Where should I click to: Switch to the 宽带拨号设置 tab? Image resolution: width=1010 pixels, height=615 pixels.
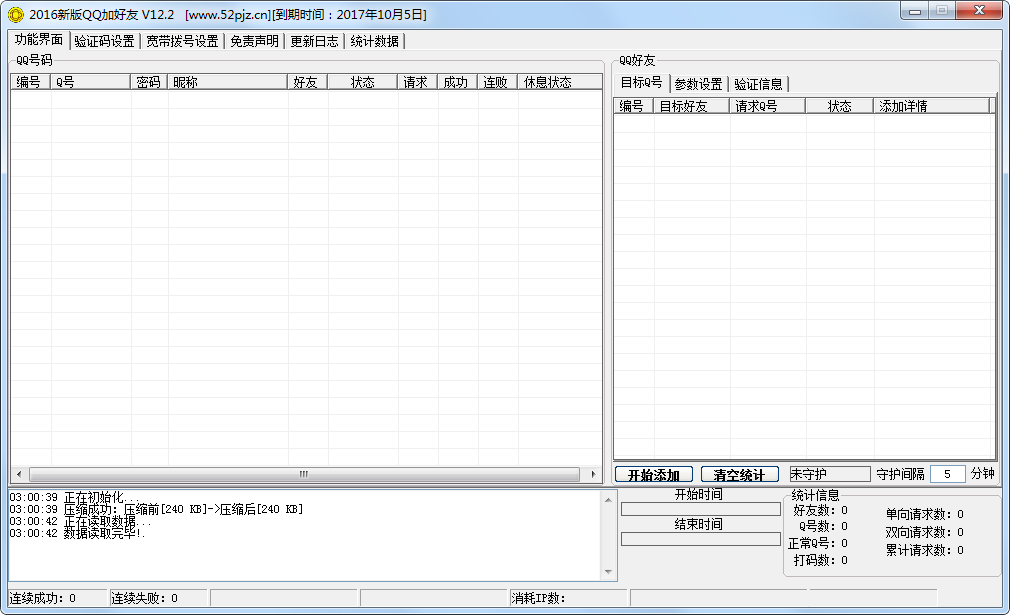coord(181,41)
